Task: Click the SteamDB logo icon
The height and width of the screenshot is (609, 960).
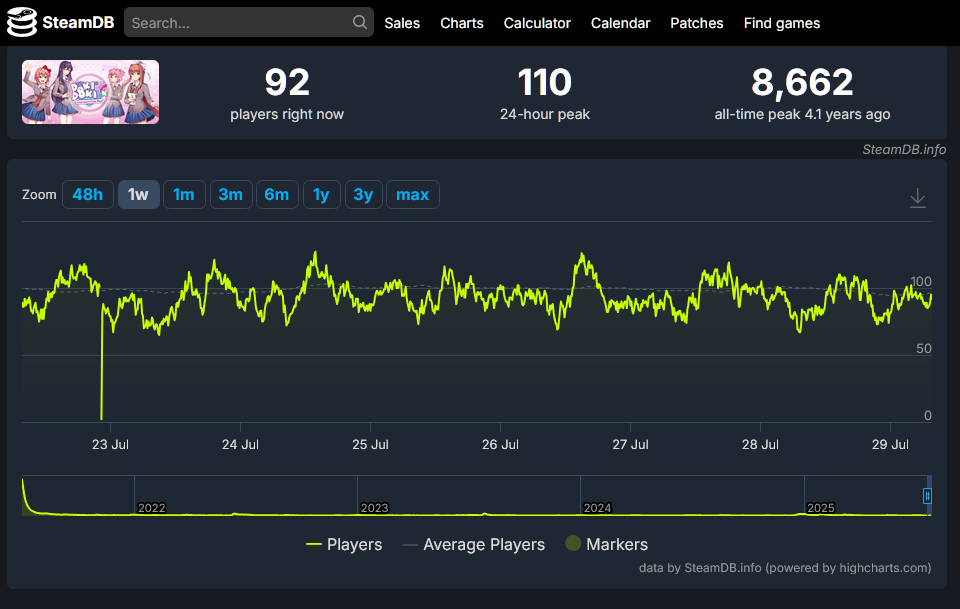Action: click(22, 22)
